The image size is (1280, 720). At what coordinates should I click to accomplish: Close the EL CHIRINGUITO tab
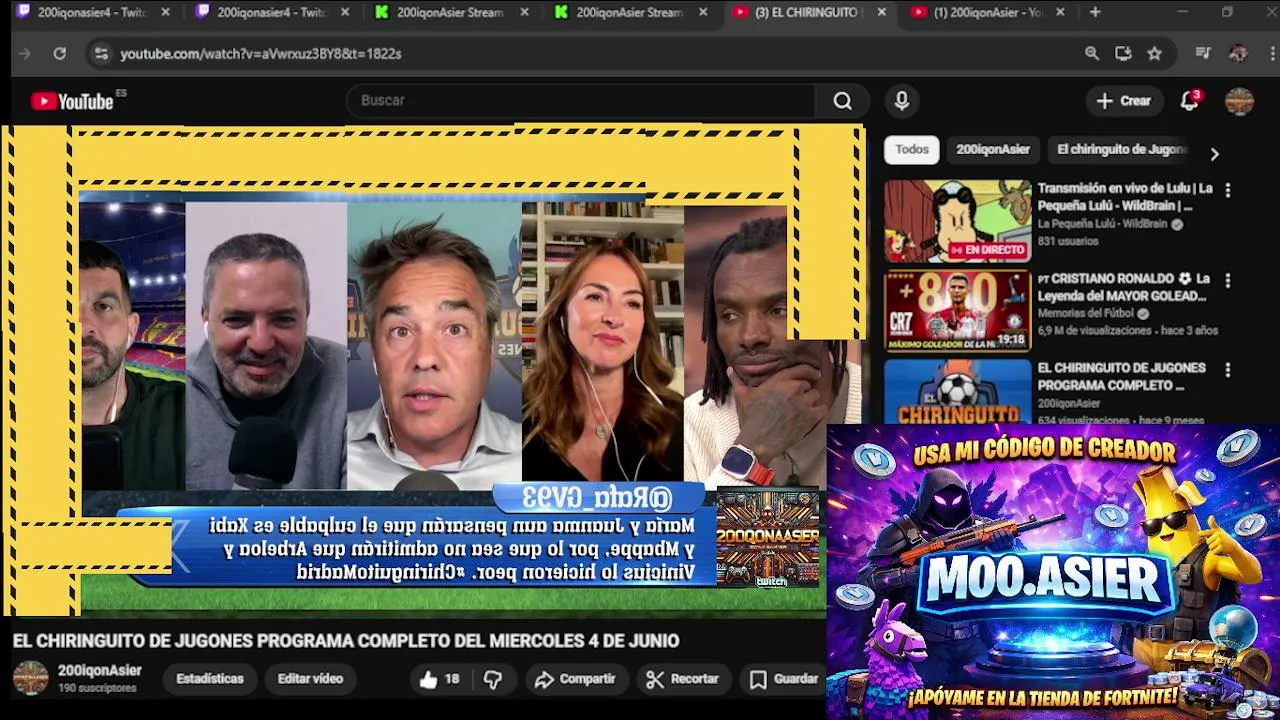pos(881,12)
